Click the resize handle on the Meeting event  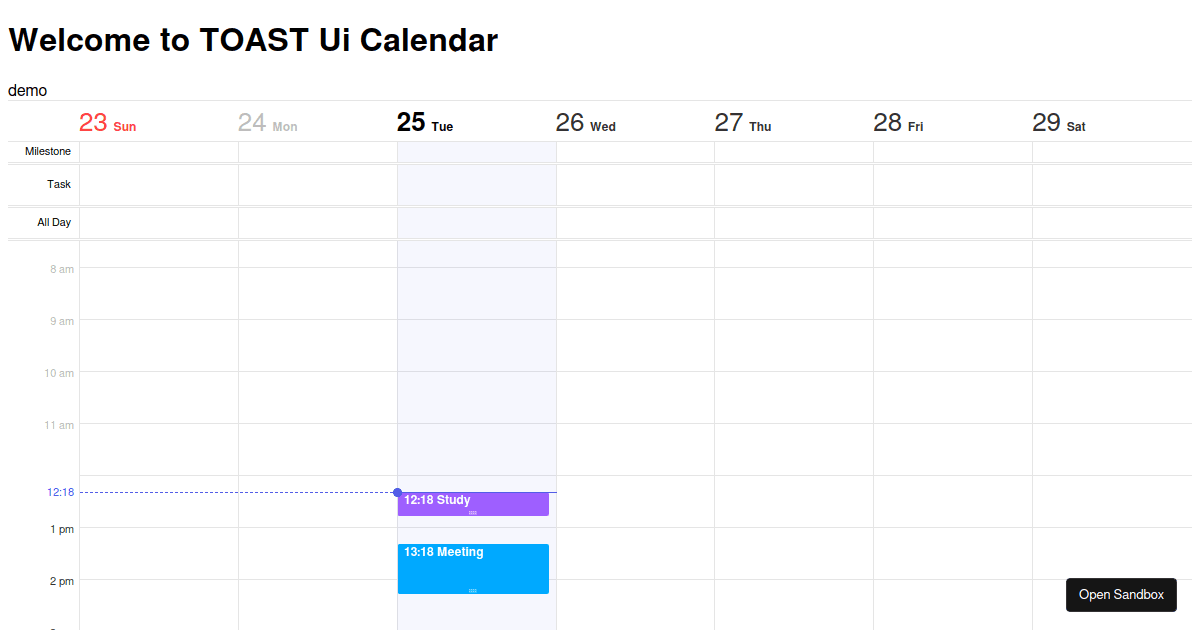[x=471, y=590]
